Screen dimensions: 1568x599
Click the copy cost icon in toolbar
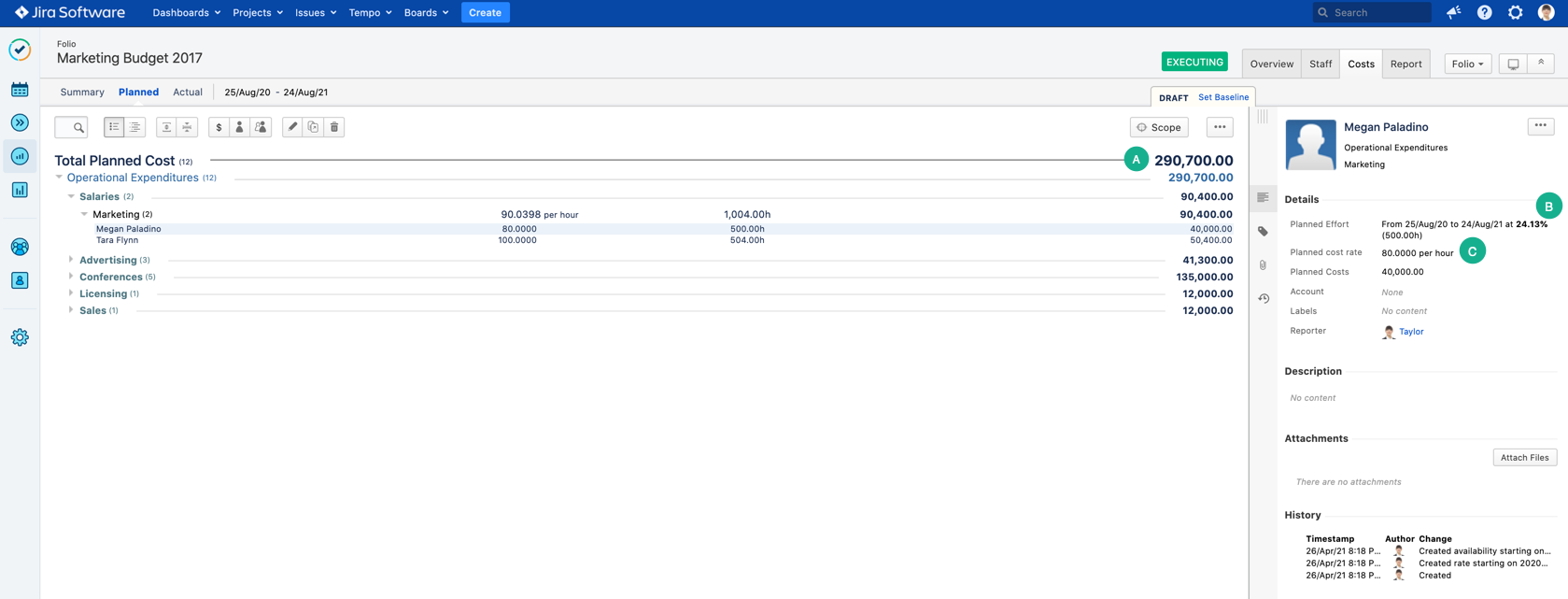coord(313,127)
